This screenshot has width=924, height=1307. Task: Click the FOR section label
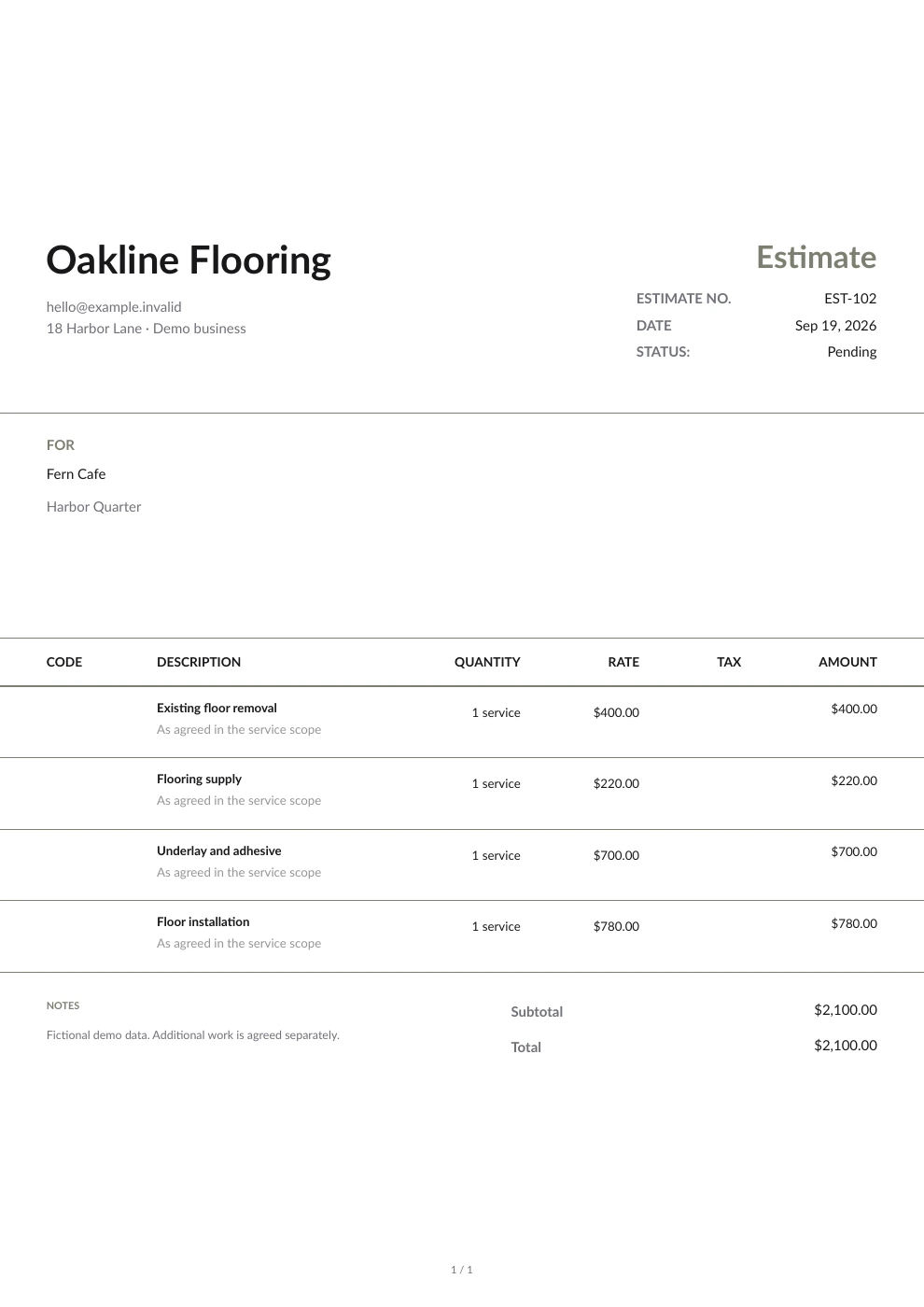click(61, 445)
